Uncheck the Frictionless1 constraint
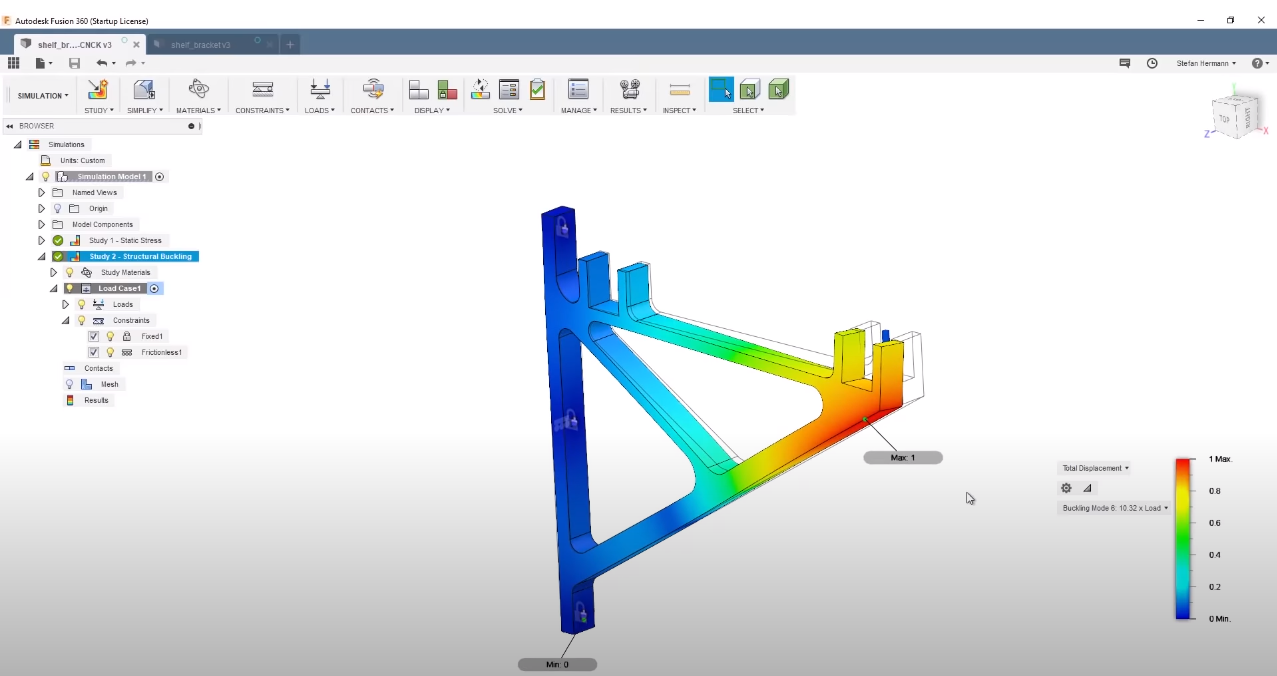 [93, 352]
